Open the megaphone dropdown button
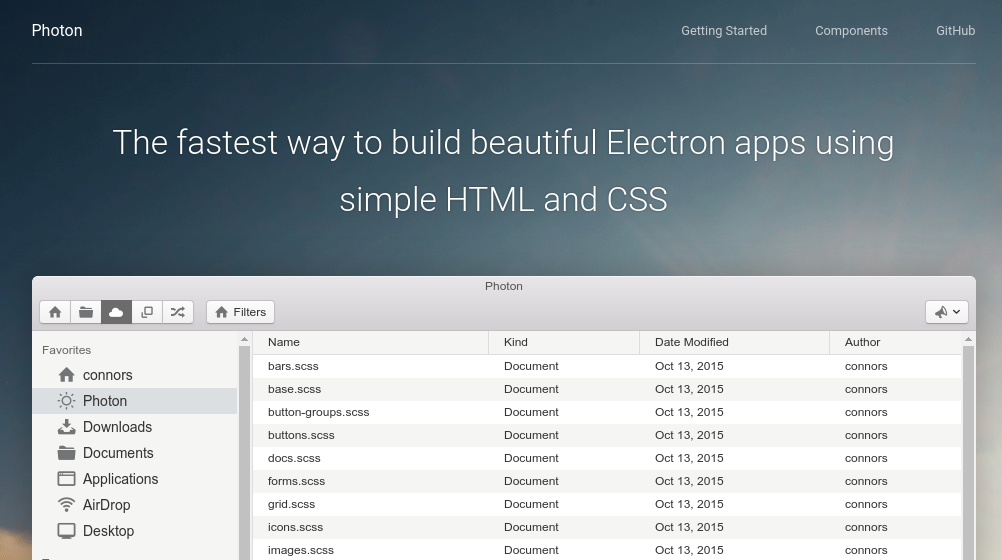Viewport: 1002px width, 560px height. click(x=947, y=312)
